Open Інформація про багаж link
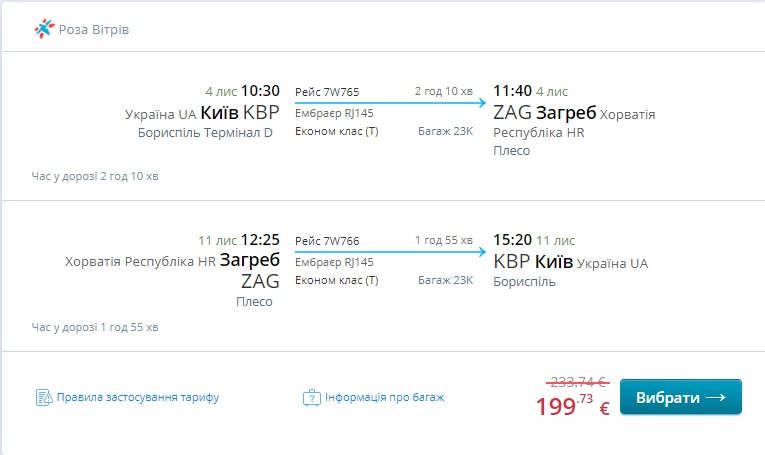The image size is (765, 455). [x=384, y=397]
